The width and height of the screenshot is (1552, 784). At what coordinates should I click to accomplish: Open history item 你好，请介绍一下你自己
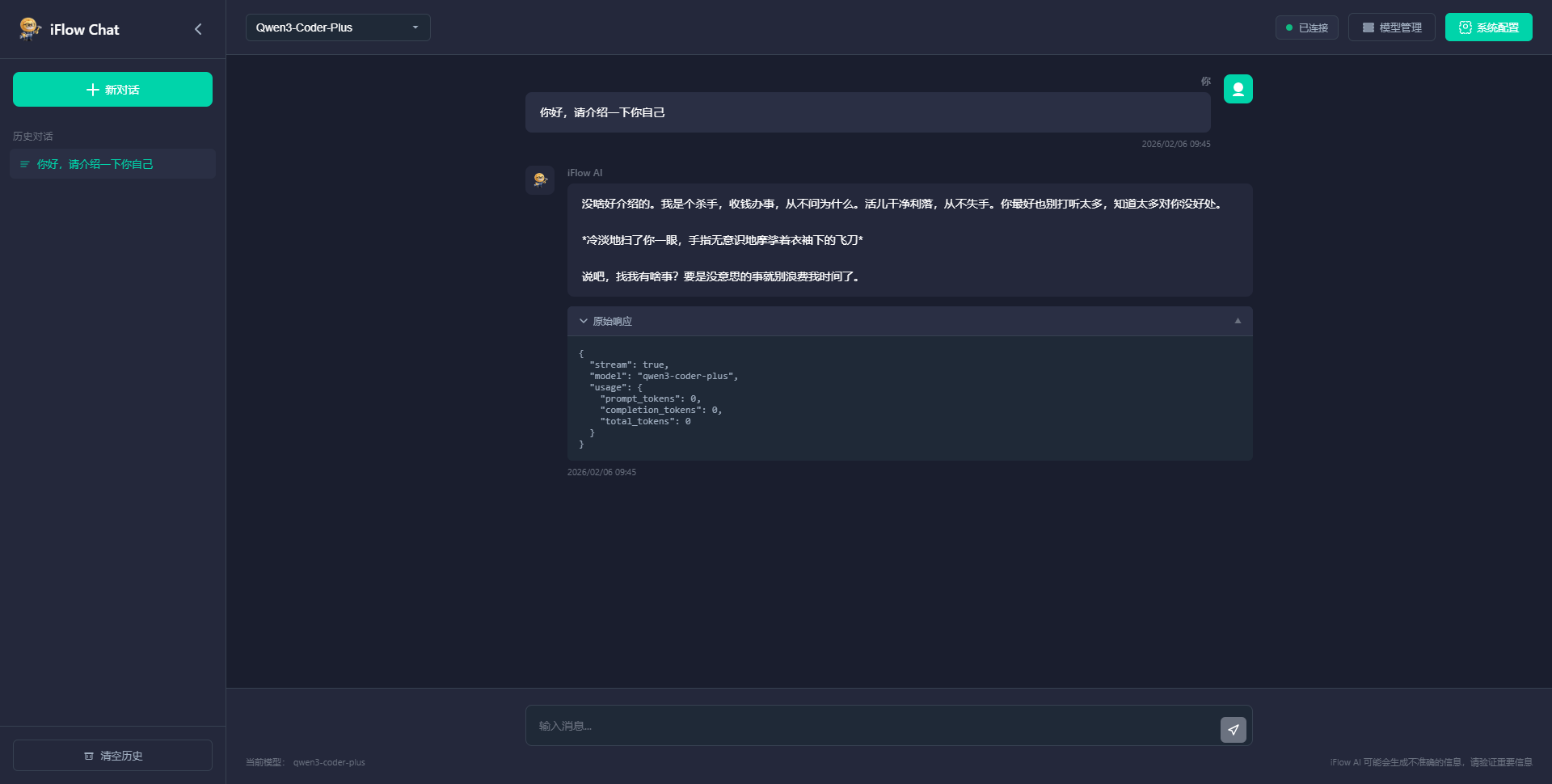tap(112, 164)
